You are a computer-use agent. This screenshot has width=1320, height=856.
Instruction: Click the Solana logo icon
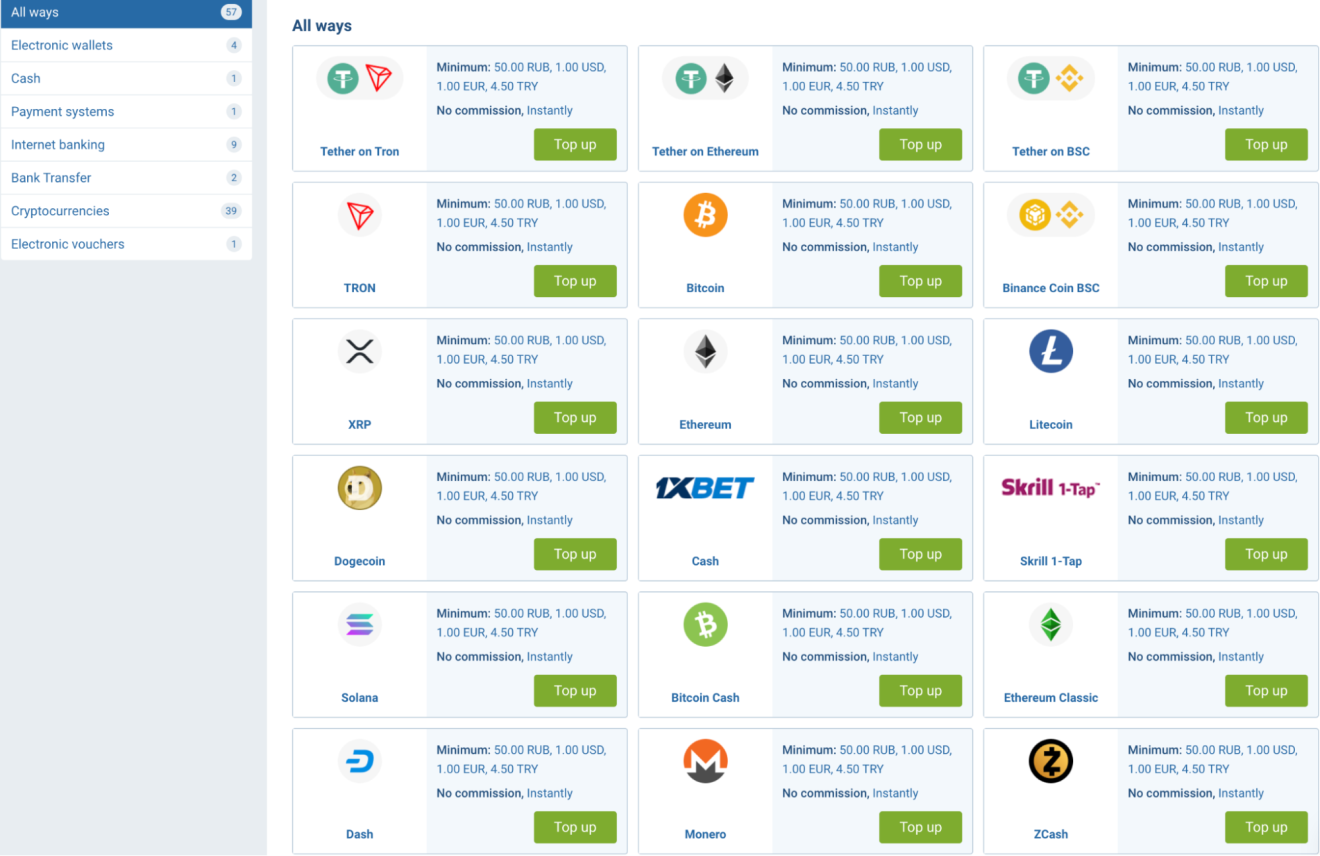[x=359, y=625]
